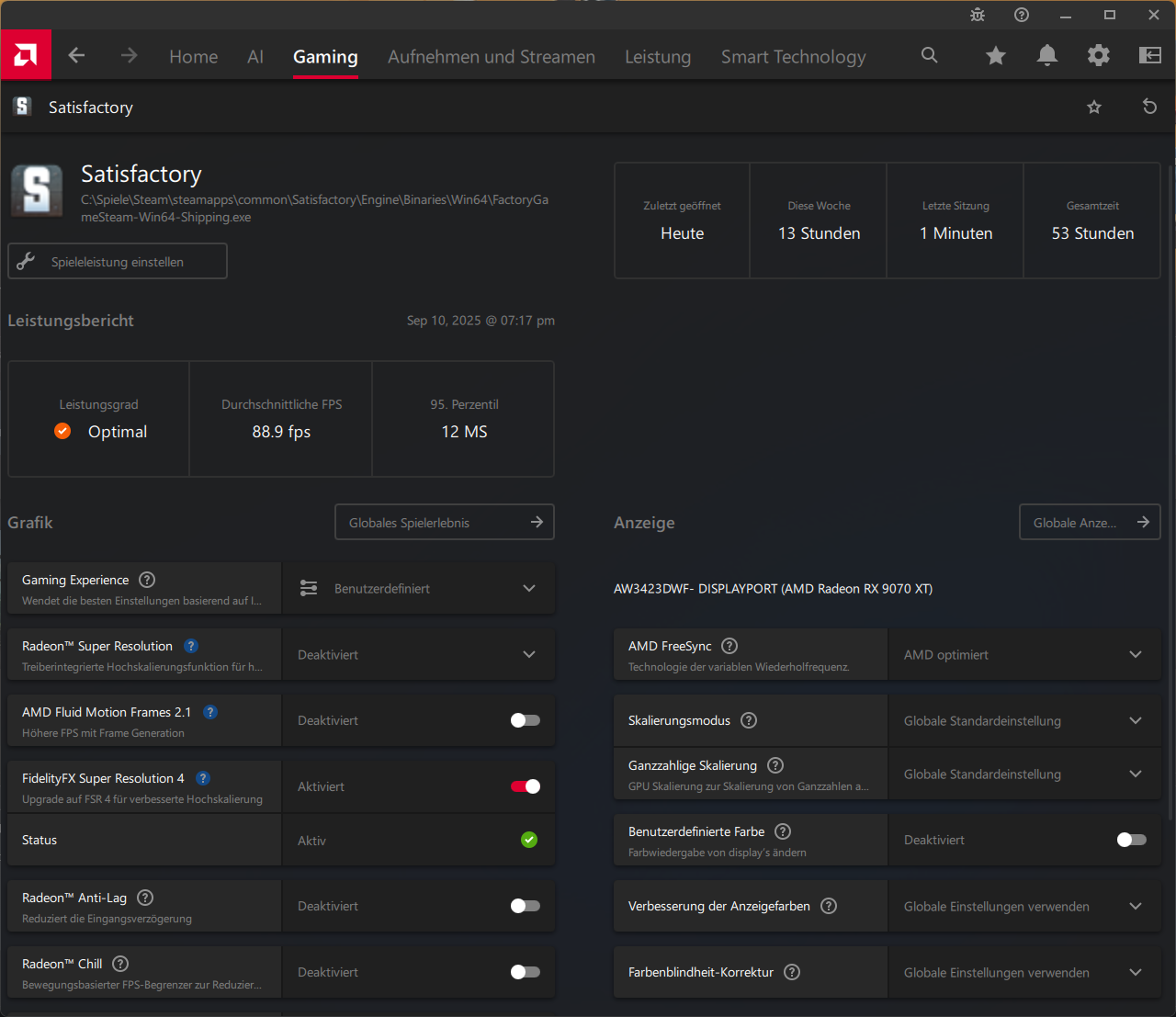
Task: Open the help question mark in title bar
Action: [1022, 15]
